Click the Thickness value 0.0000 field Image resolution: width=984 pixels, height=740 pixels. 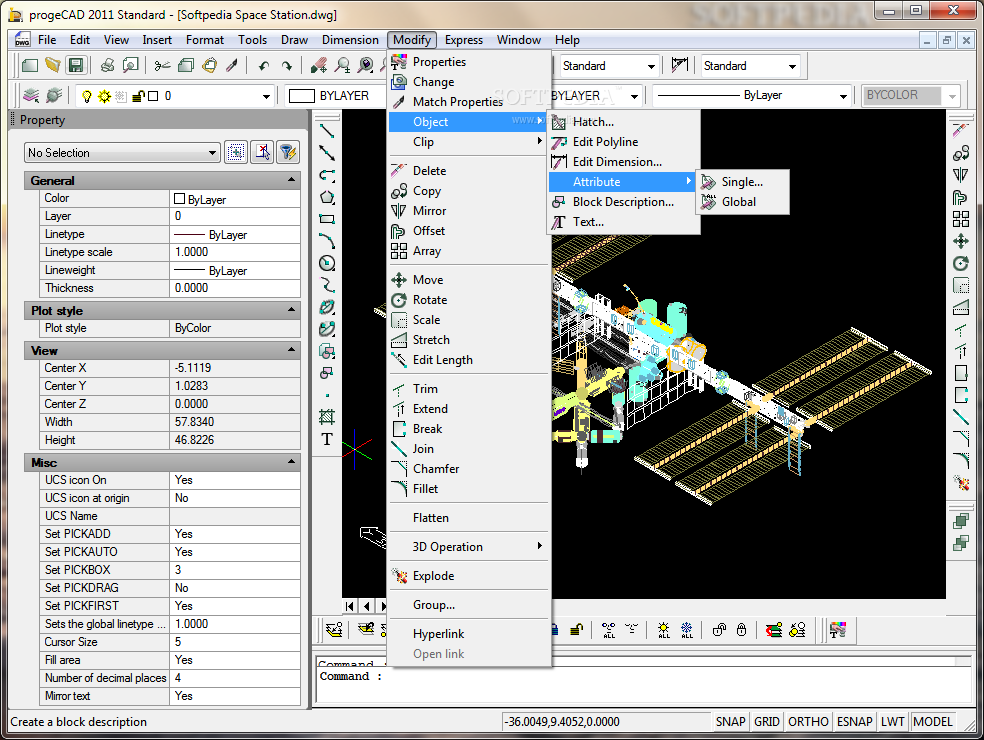click(x=235, y=288)
